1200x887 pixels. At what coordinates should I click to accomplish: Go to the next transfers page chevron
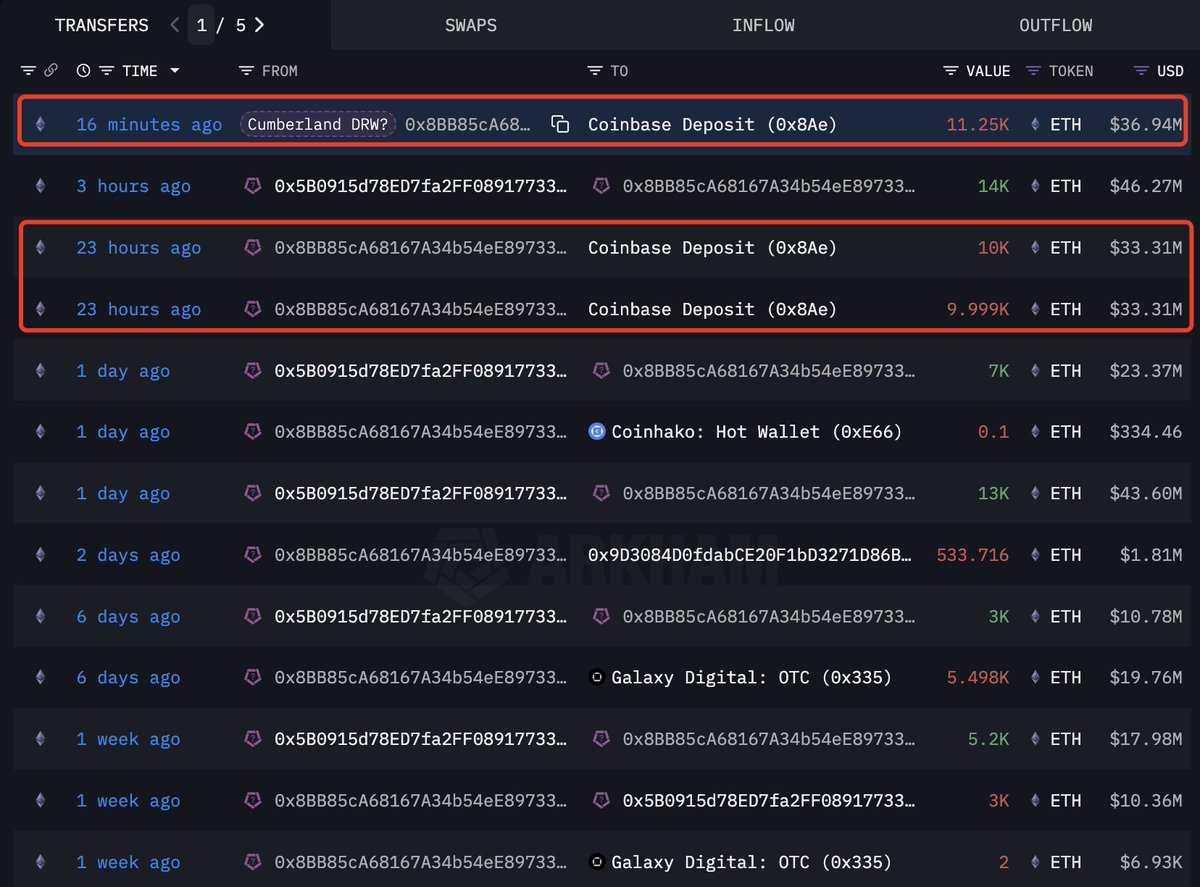pyautogui.click(x=259, y=25)
